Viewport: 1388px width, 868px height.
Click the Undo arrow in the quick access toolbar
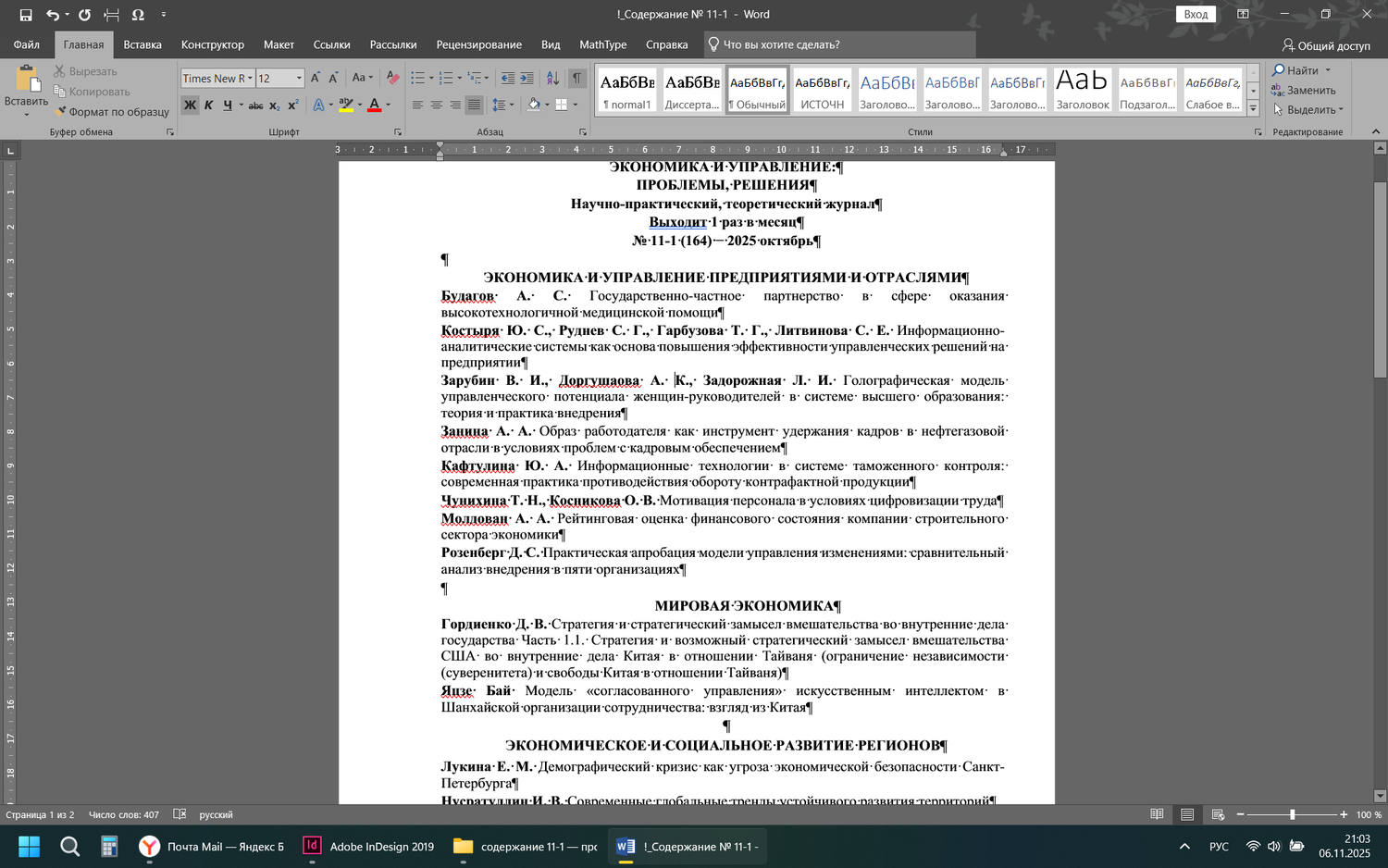[53, 15]
